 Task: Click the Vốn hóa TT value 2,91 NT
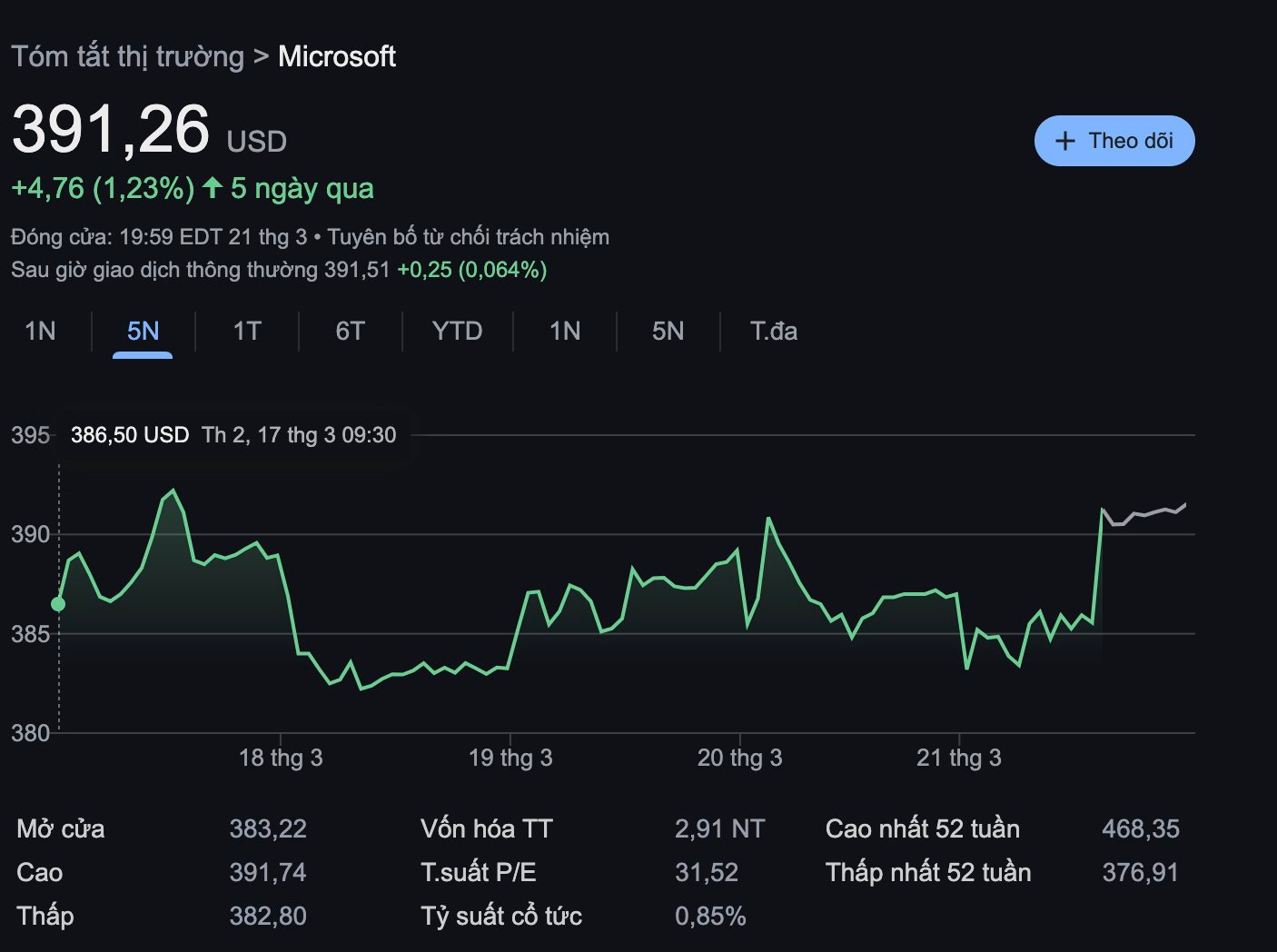point(720,828)
